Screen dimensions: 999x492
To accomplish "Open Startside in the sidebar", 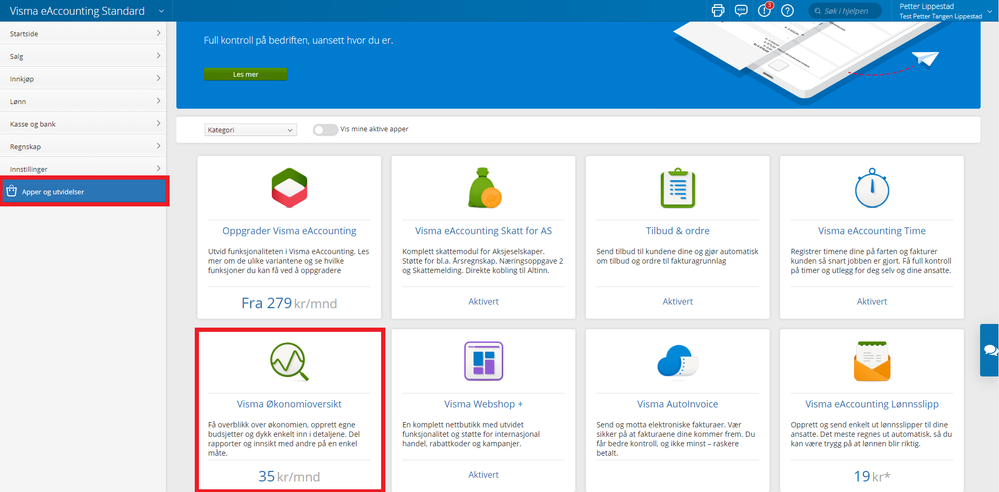I will click(x=83, y=34).
